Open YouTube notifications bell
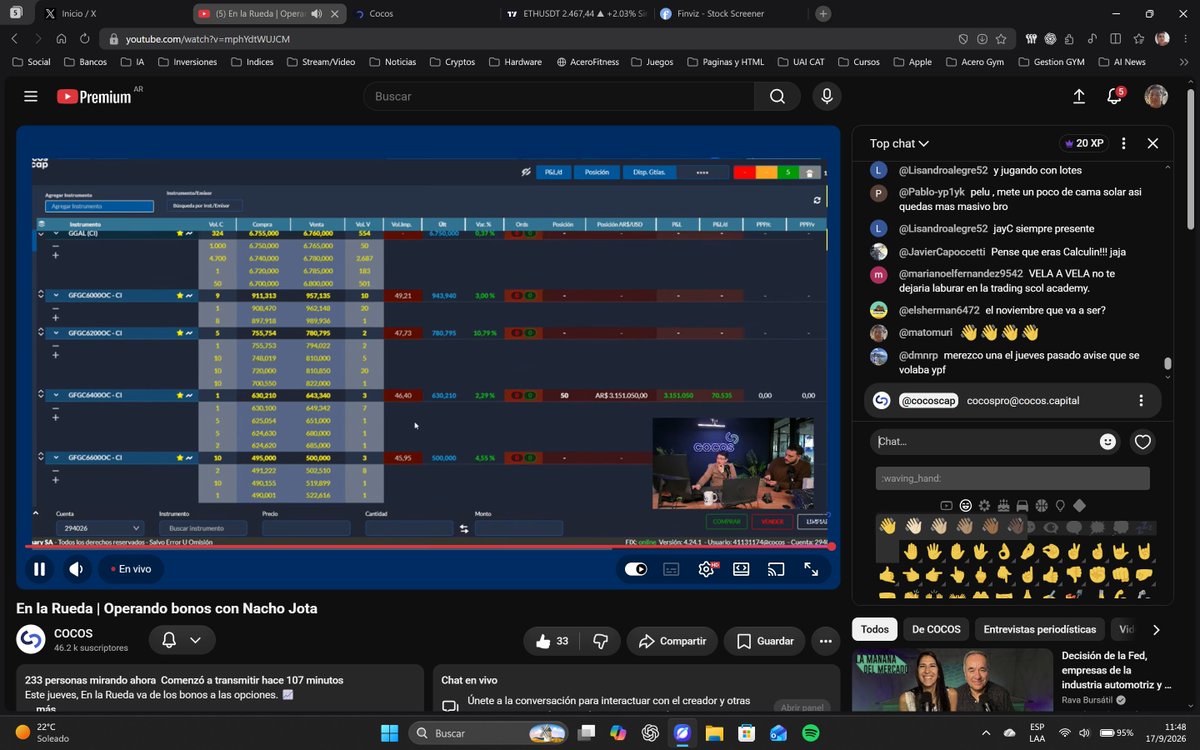 click(x=1114, y=96)
